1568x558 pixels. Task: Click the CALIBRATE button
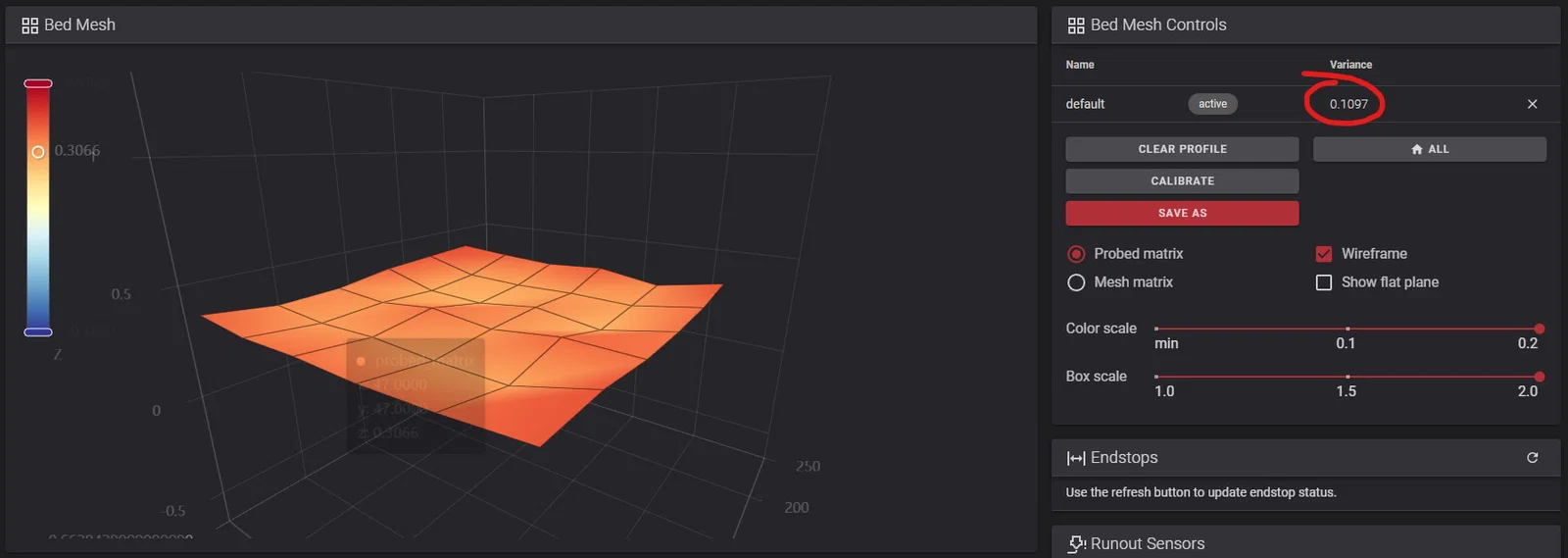pos(1182,181)
